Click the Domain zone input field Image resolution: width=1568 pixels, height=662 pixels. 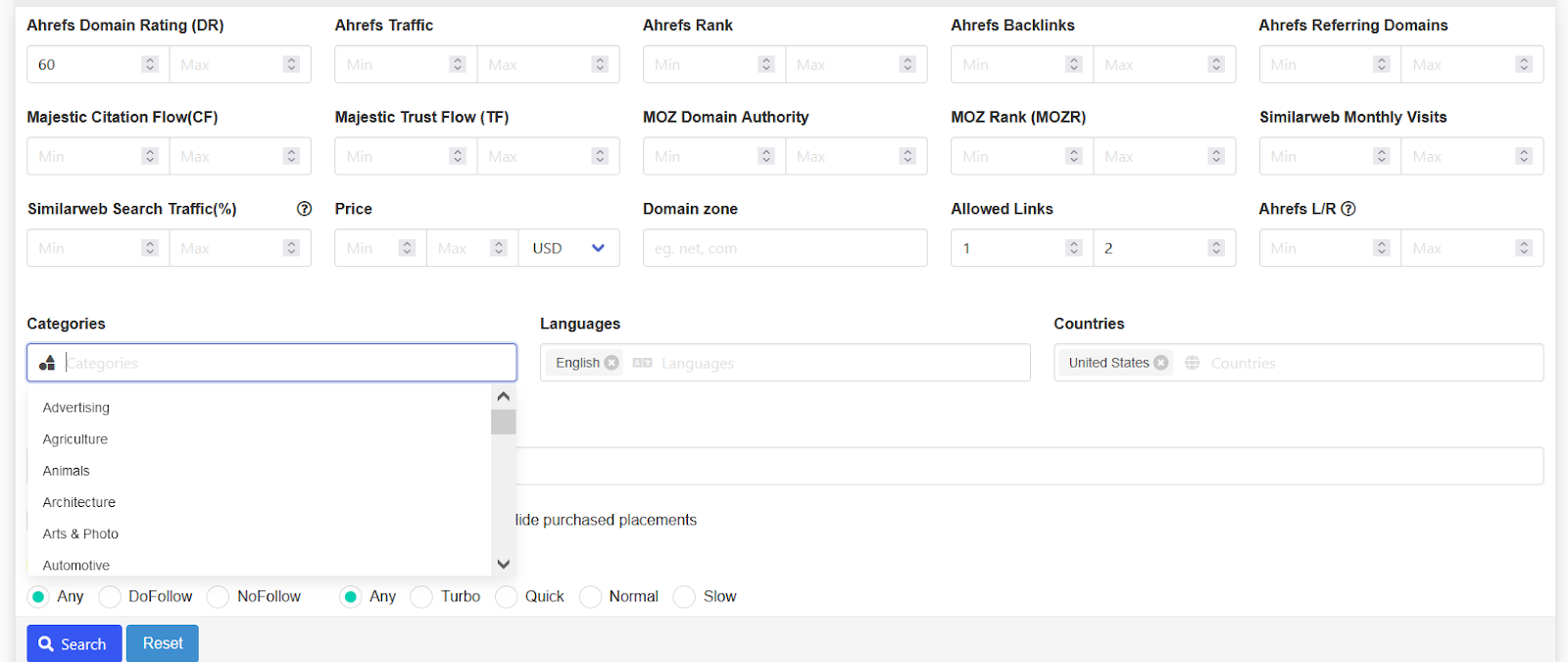785,248
